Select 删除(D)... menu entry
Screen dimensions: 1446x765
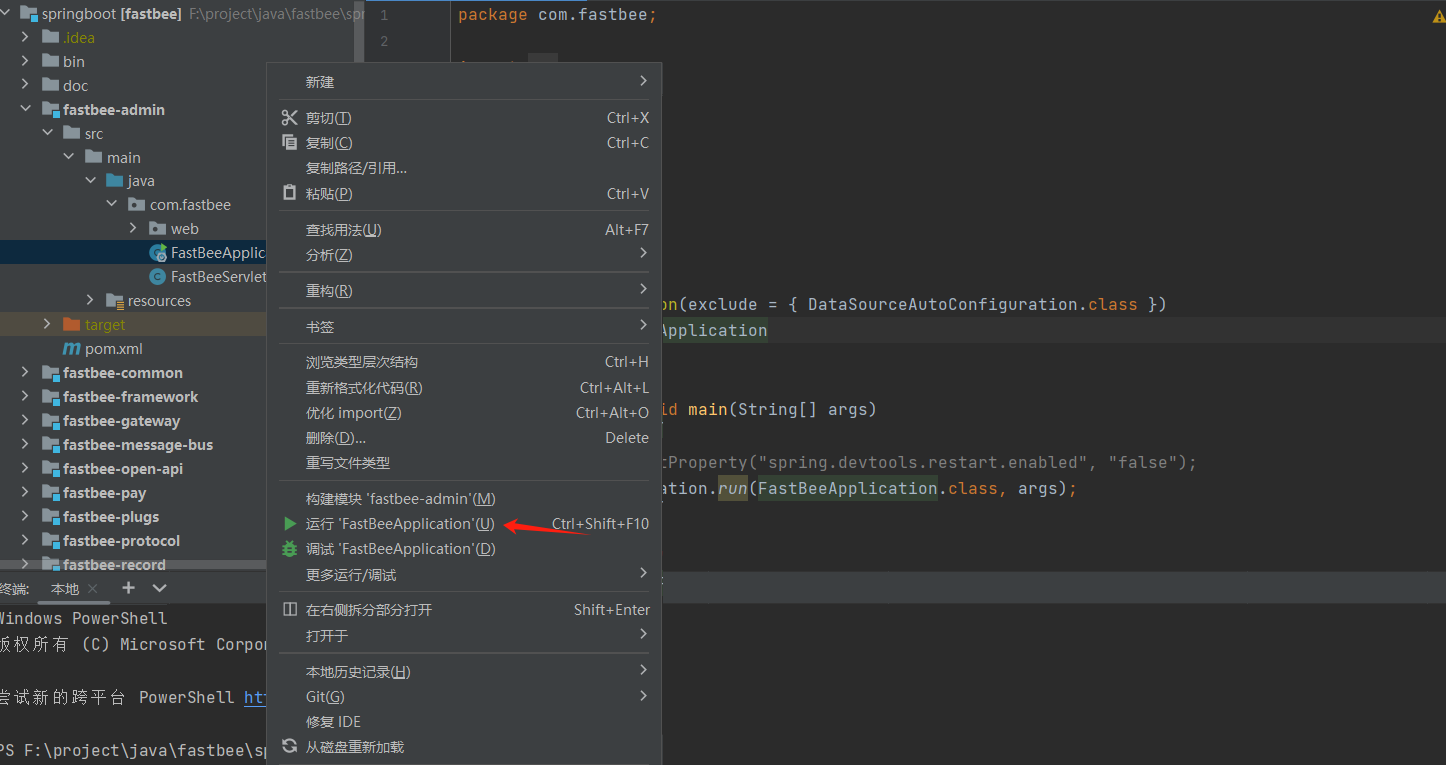(x=464, y=438)
